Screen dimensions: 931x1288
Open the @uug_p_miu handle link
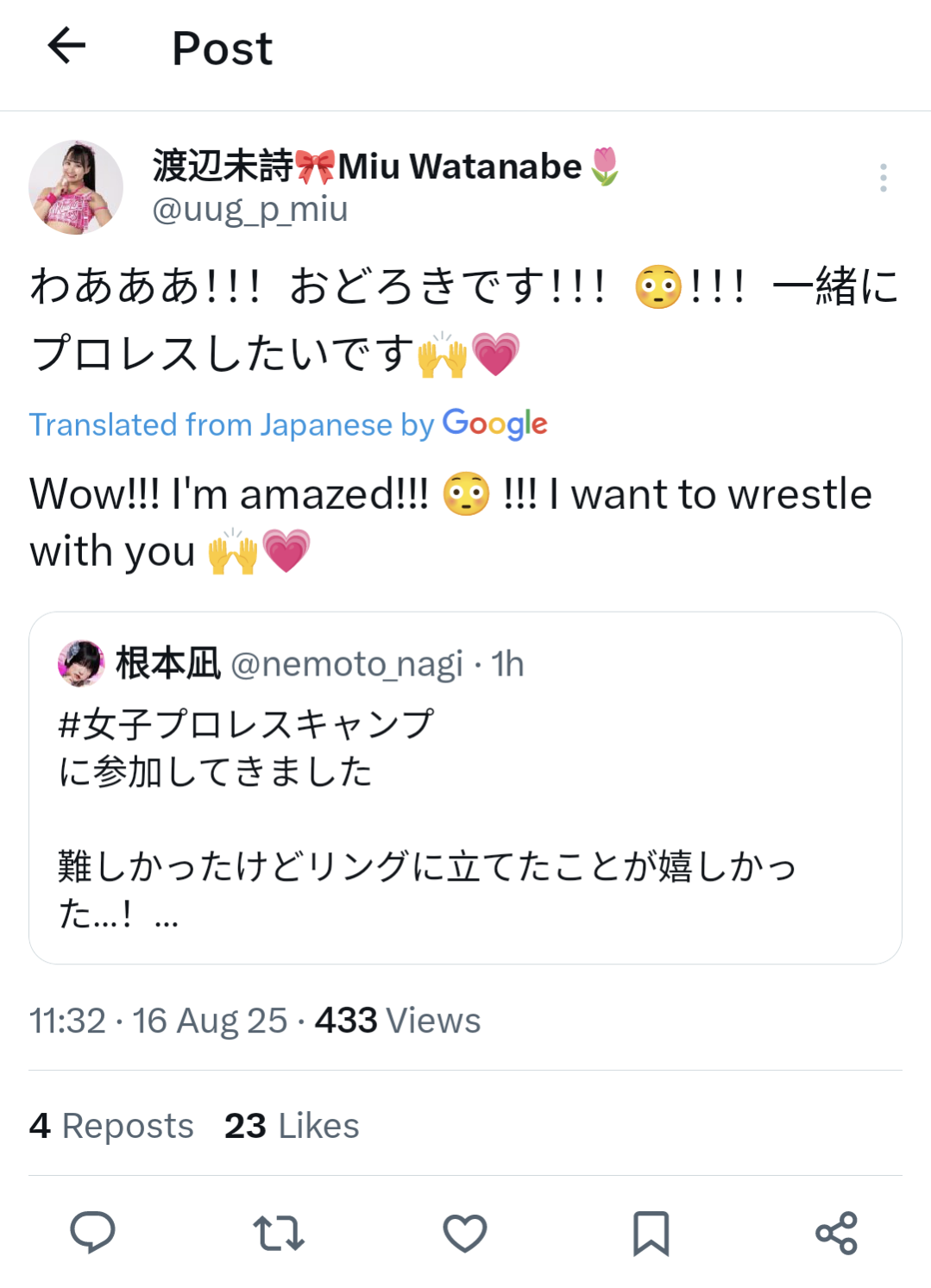[250, 210]
